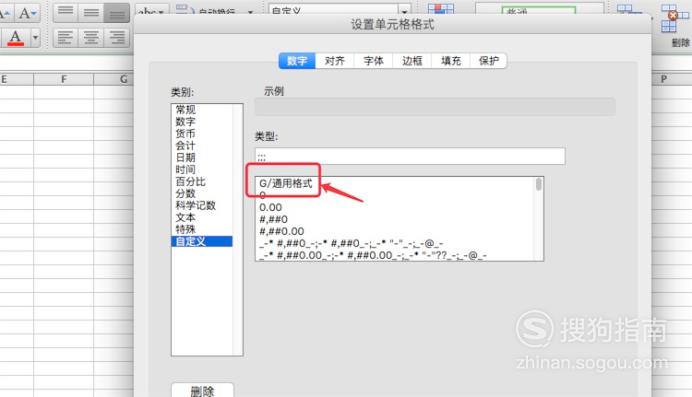Switch to the 保护 tab

(489, 61)
